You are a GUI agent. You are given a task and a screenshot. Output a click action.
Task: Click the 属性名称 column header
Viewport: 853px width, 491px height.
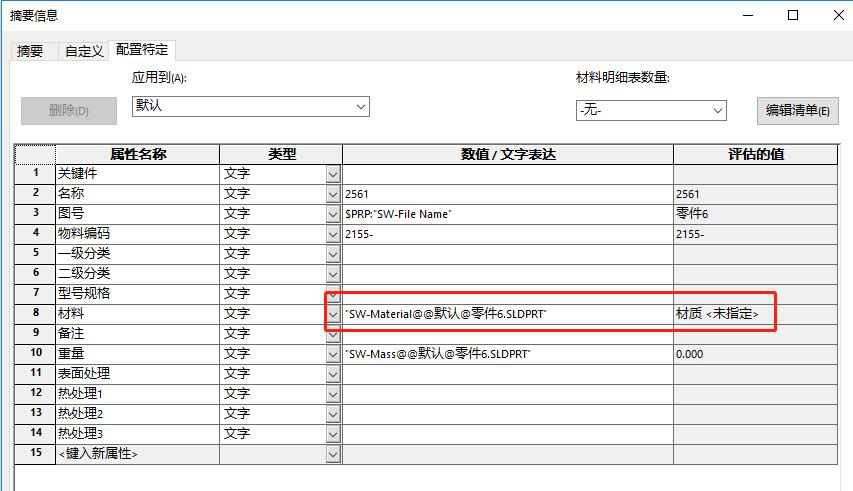point(137,154)
